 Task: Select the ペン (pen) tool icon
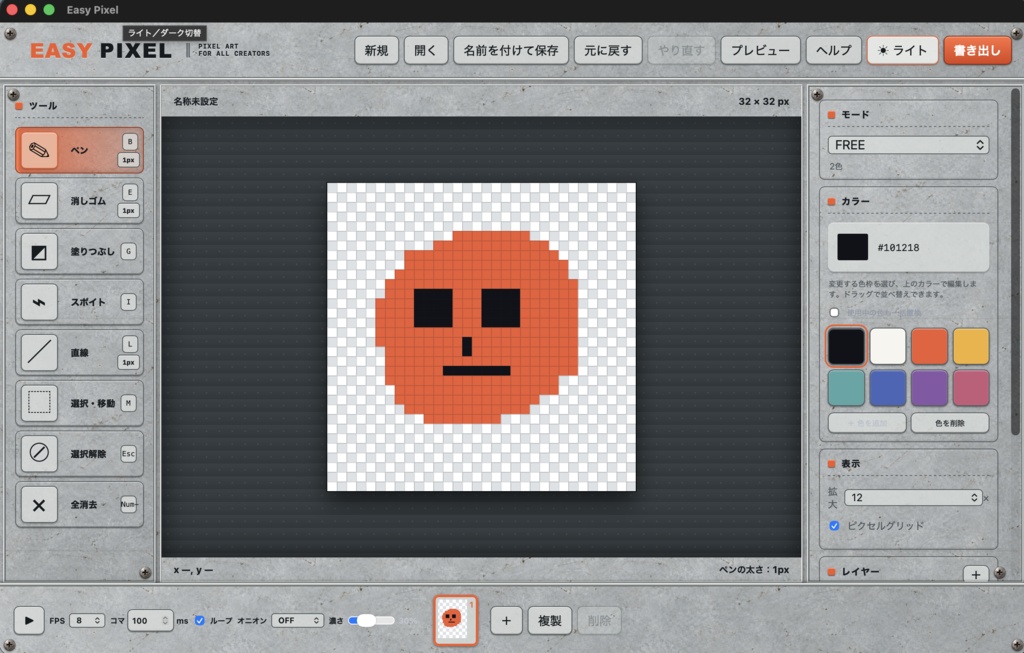point(39,150)
